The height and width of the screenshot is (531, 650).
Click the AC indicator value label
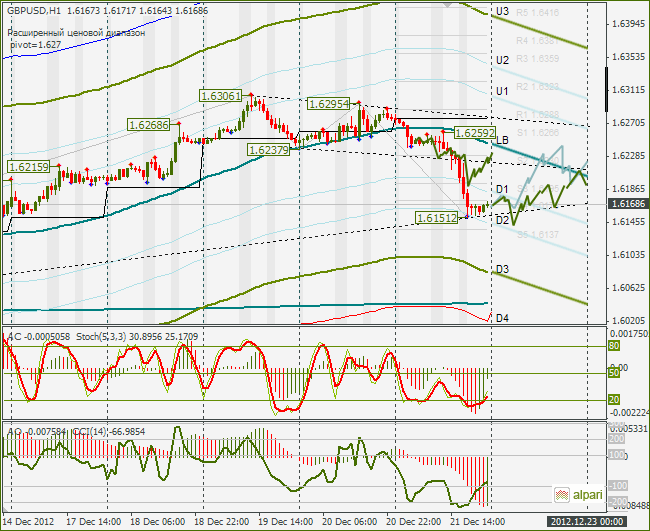click(39, 337)
